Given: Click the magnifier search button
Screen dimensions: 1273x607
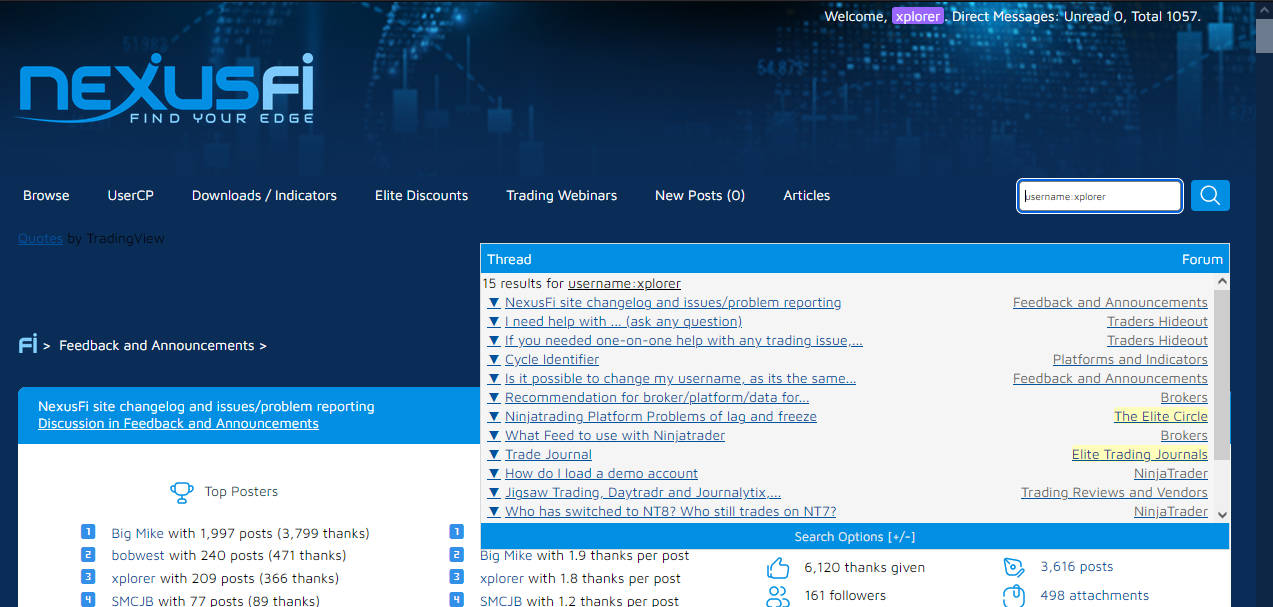Looking at the screenshot, I should [1210, 196].
